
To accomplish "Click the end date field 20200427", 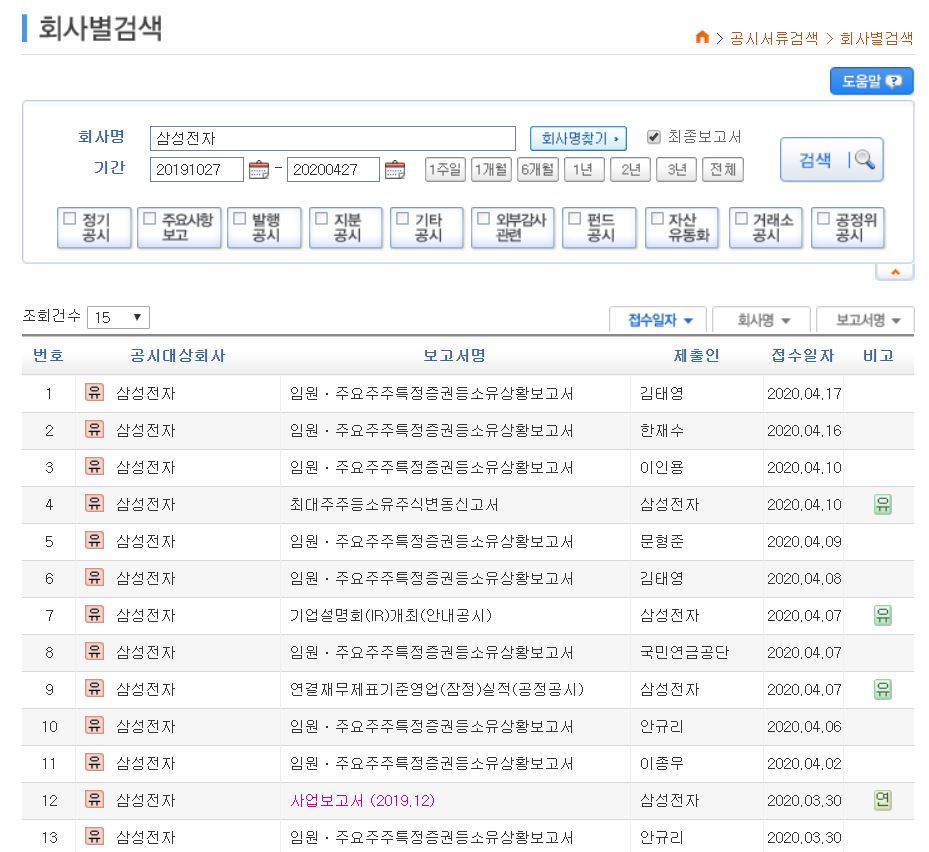I will coord(333,169).
